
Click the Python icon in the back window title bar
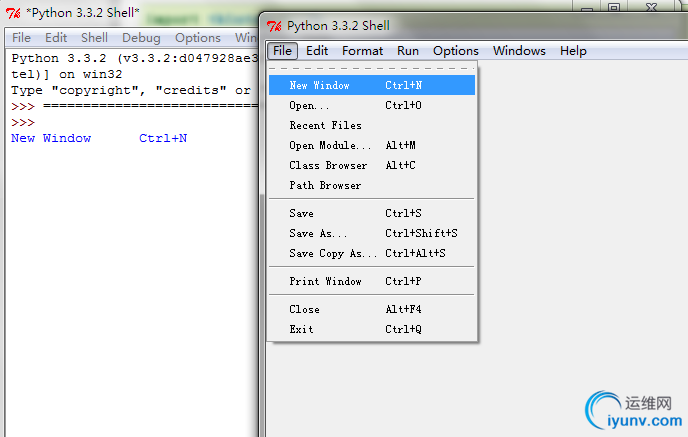click(x=13, y=13)
